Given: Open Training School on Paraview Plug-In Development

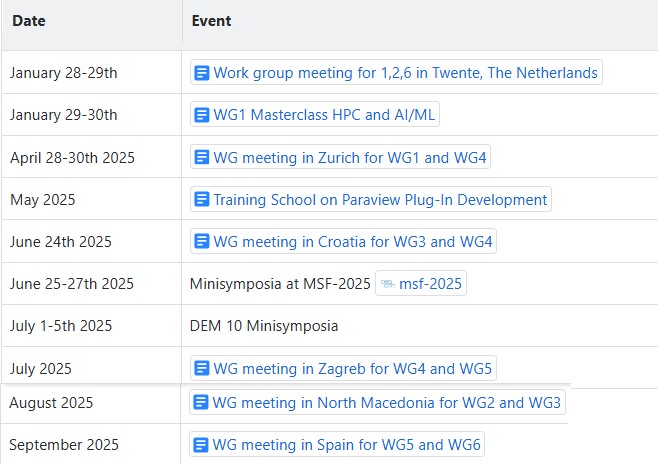Looking at the screenshot, I should (380, 200).
